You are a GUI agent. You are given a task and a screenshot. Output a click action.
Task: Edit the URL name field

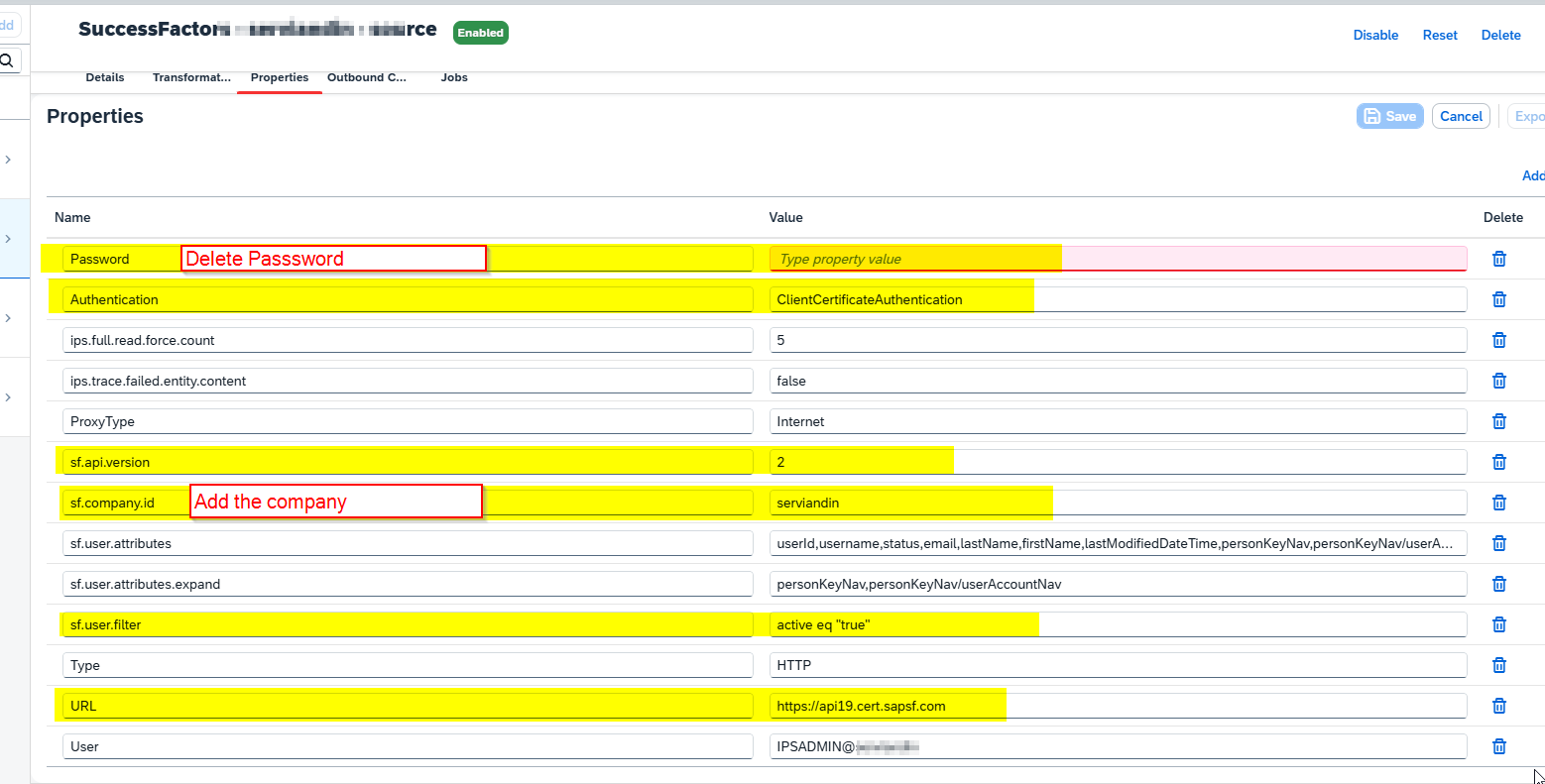pos(408,706)
